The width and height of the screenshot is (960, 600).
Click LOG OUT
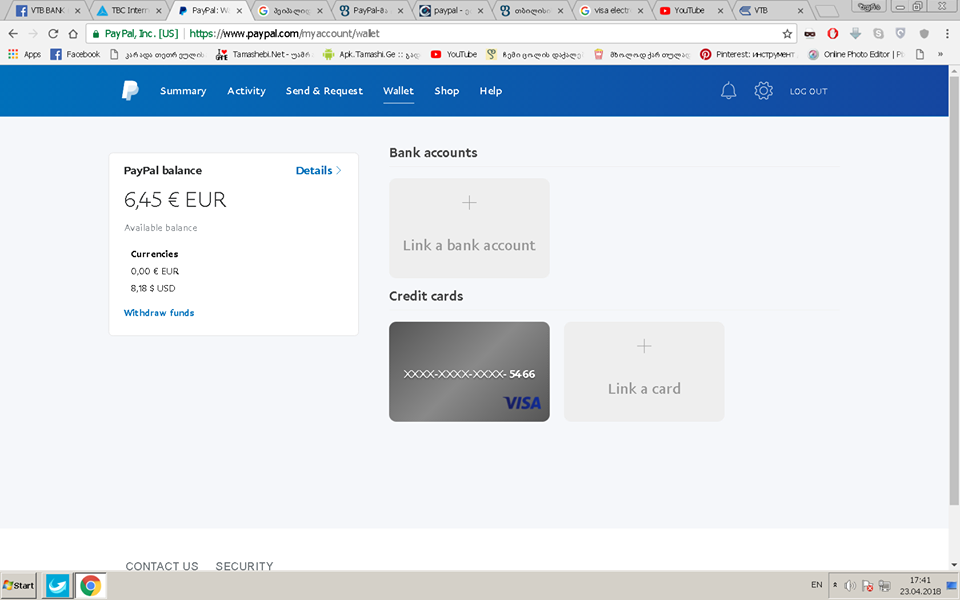click(808, 91)
